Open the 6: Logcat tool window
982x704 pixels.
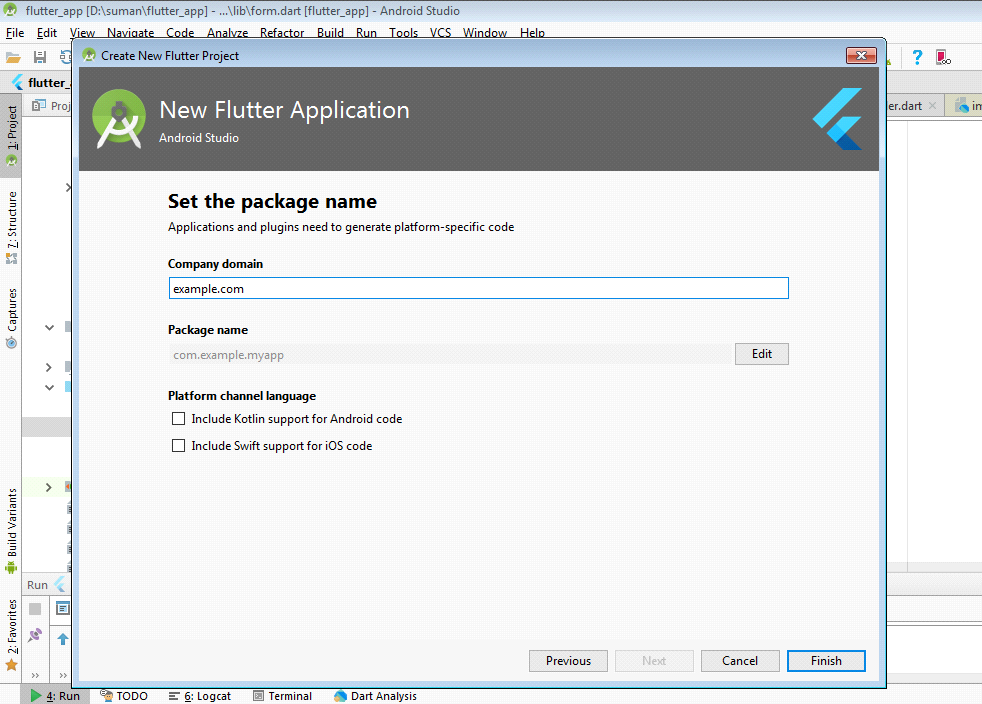[200, 696]
